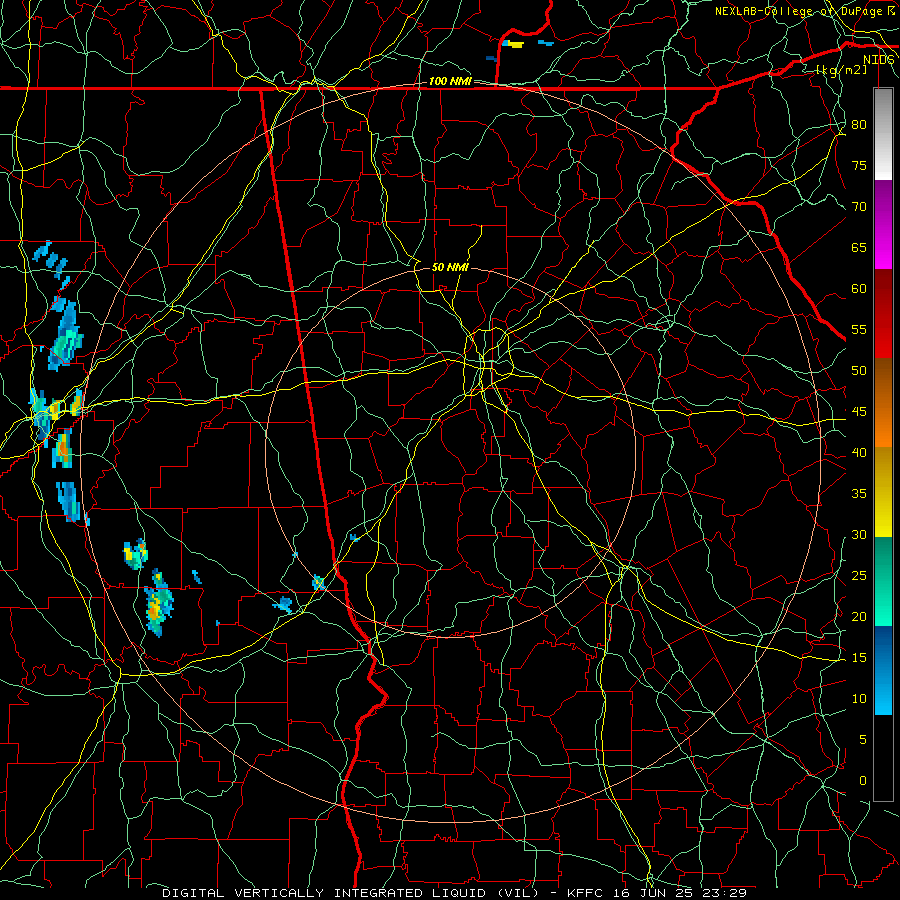The height and width of the screenshot is (900, 900).
Task: Select the dark red band of the color scale
Action: (x=883, y=313)
